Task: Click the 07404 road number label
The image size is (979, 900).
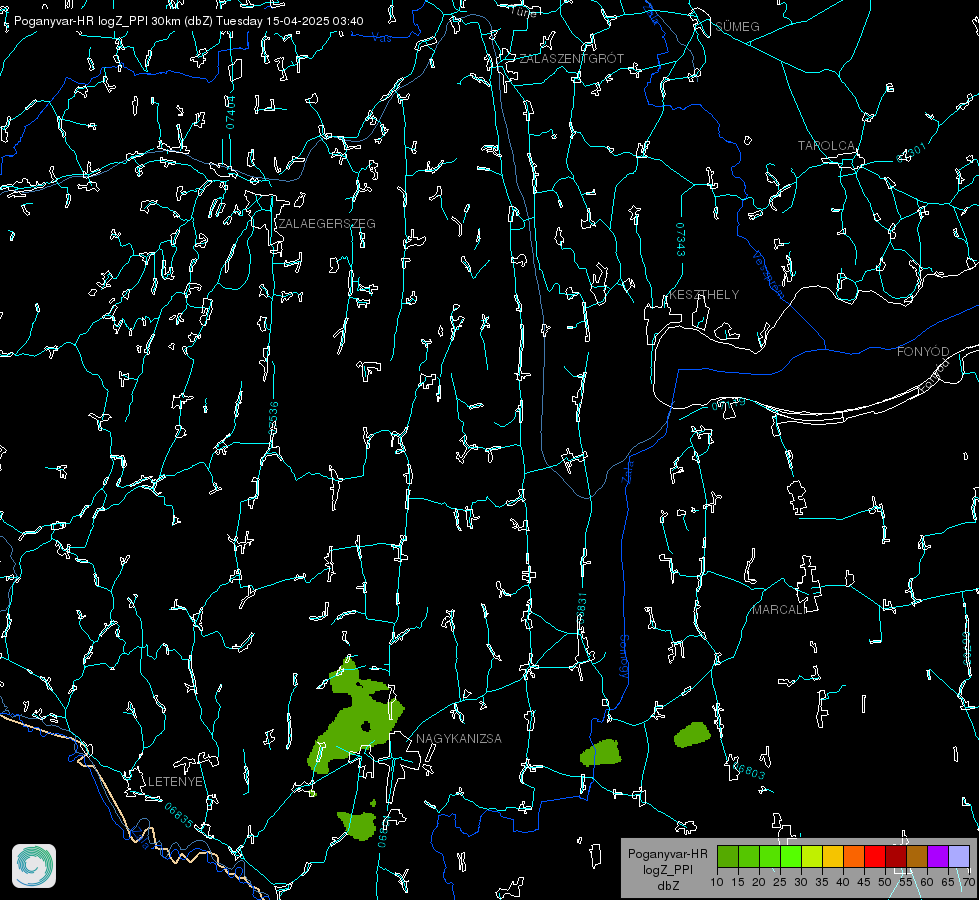Action: [230, 113]
